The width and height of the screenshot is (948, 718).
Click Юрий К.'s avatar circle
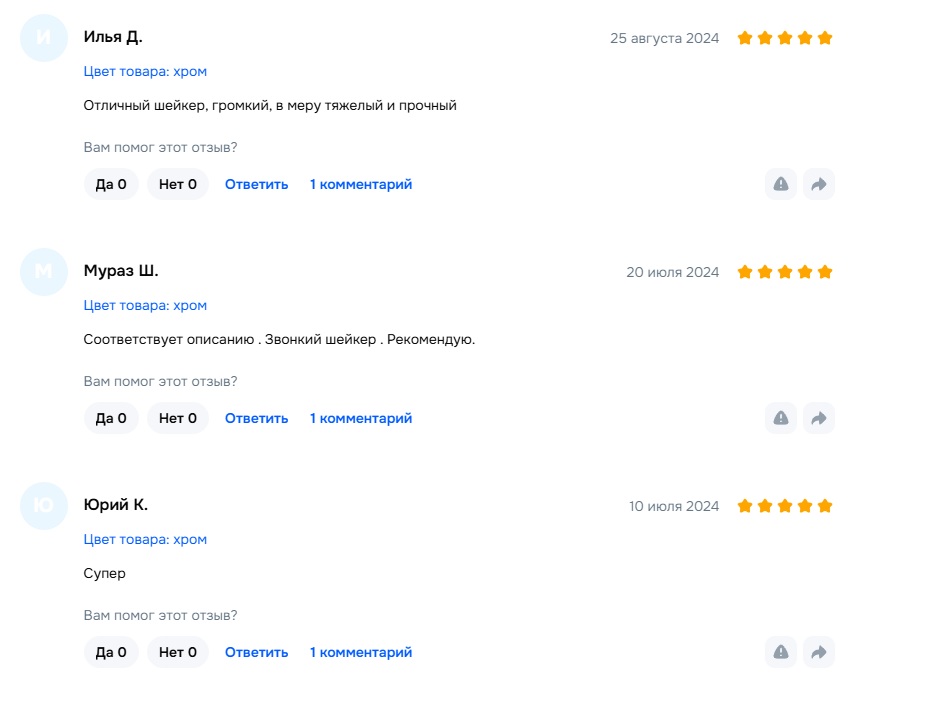pos(44,505)
